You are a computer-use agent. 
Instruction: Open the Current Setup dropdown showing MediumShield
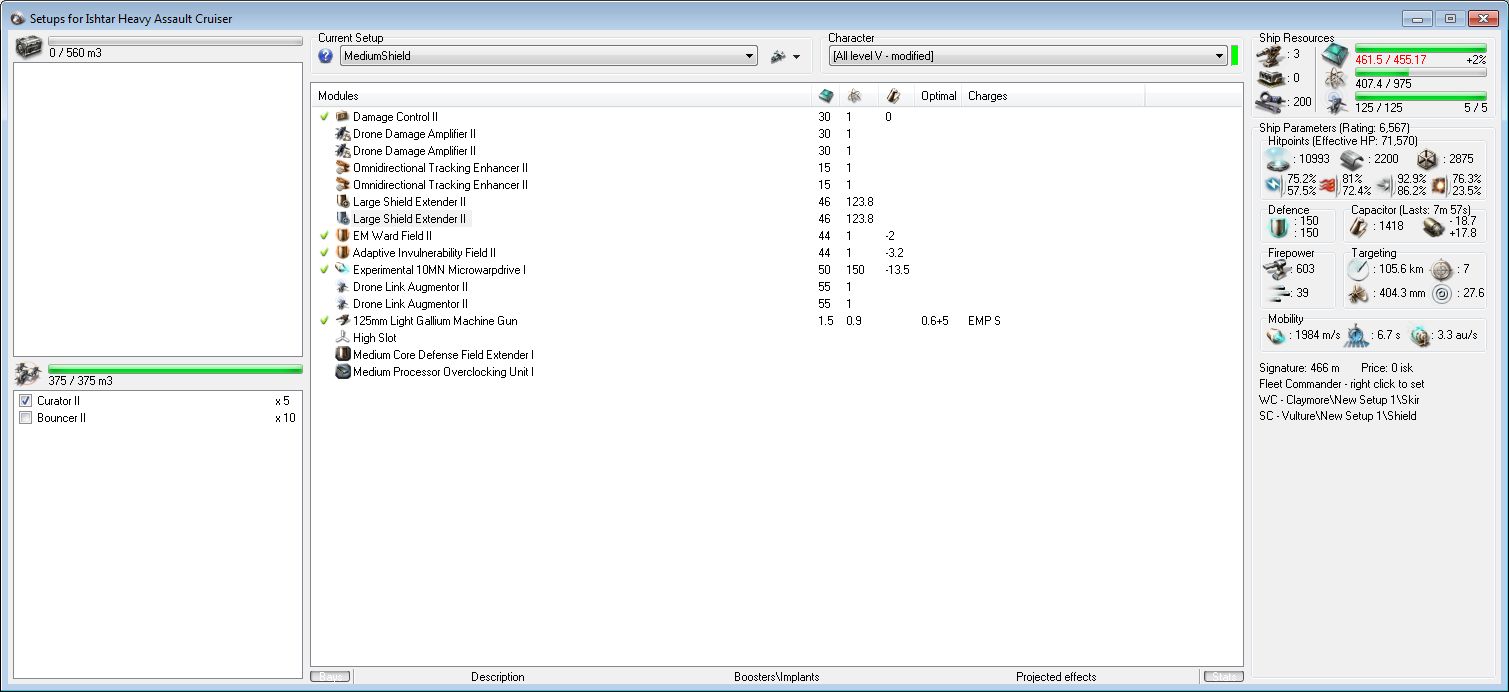[548, 57]
